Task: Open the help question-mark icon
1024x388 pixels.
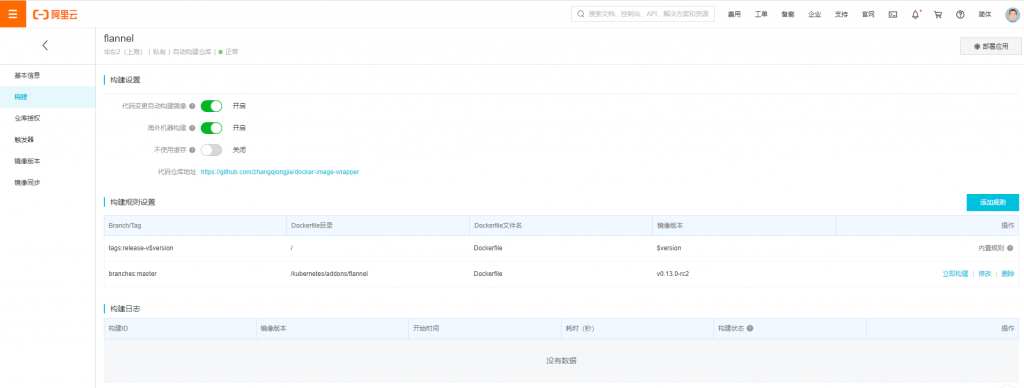Action: coord(960,14)
